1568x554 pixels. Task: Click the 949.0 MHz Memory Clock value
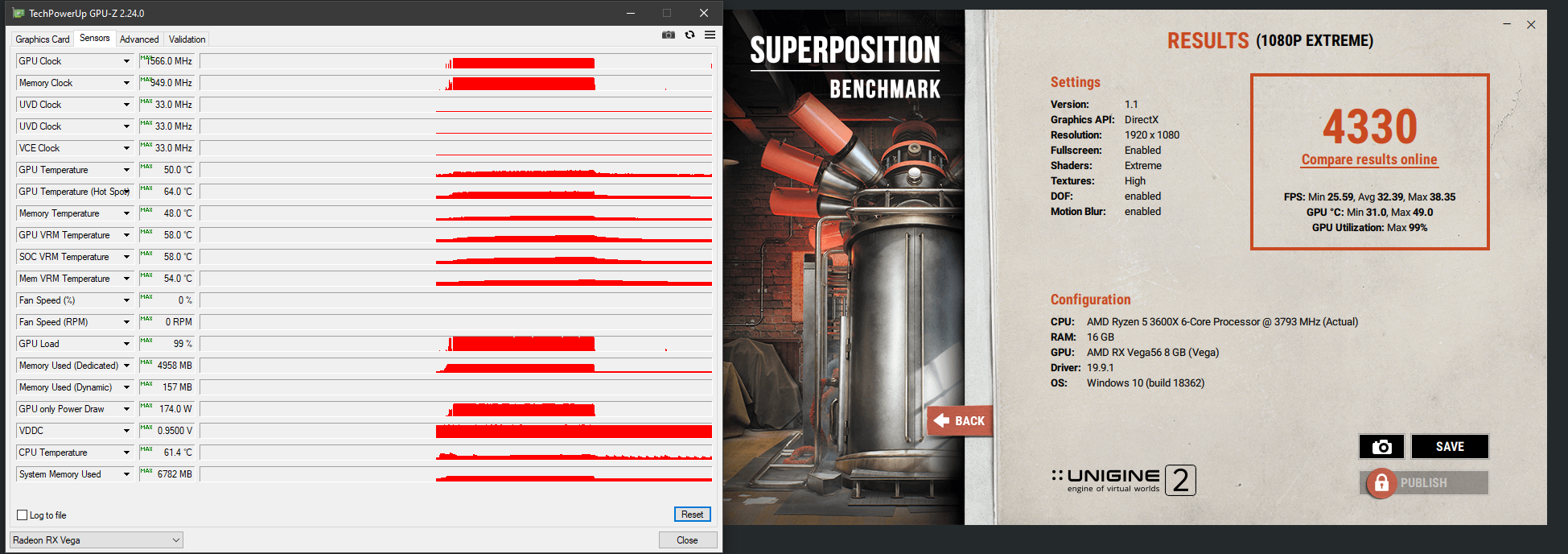click(x=167, y=83)
